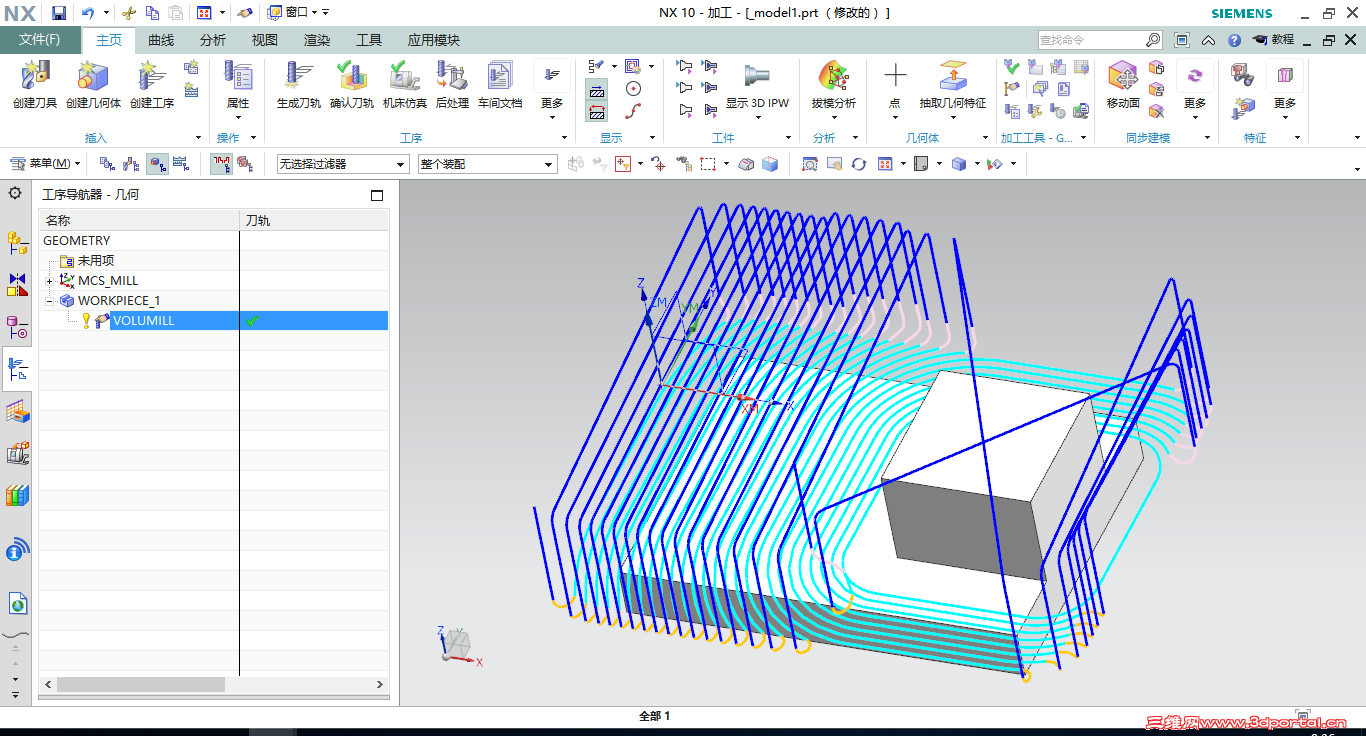Select the Unused Items (未用项) node
The image size is (1366, 736).
coord(96,261)
